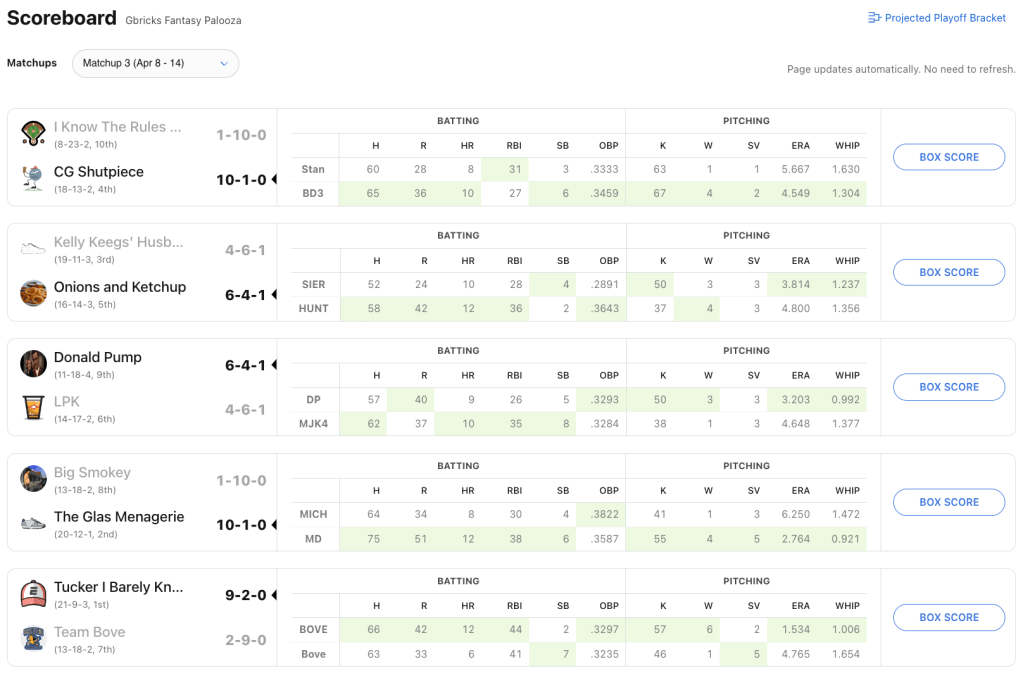The height and width of the screenshot is (690, 1023).
Task: View Box Score for Donald Pump matchup
Action: (948, 387)
